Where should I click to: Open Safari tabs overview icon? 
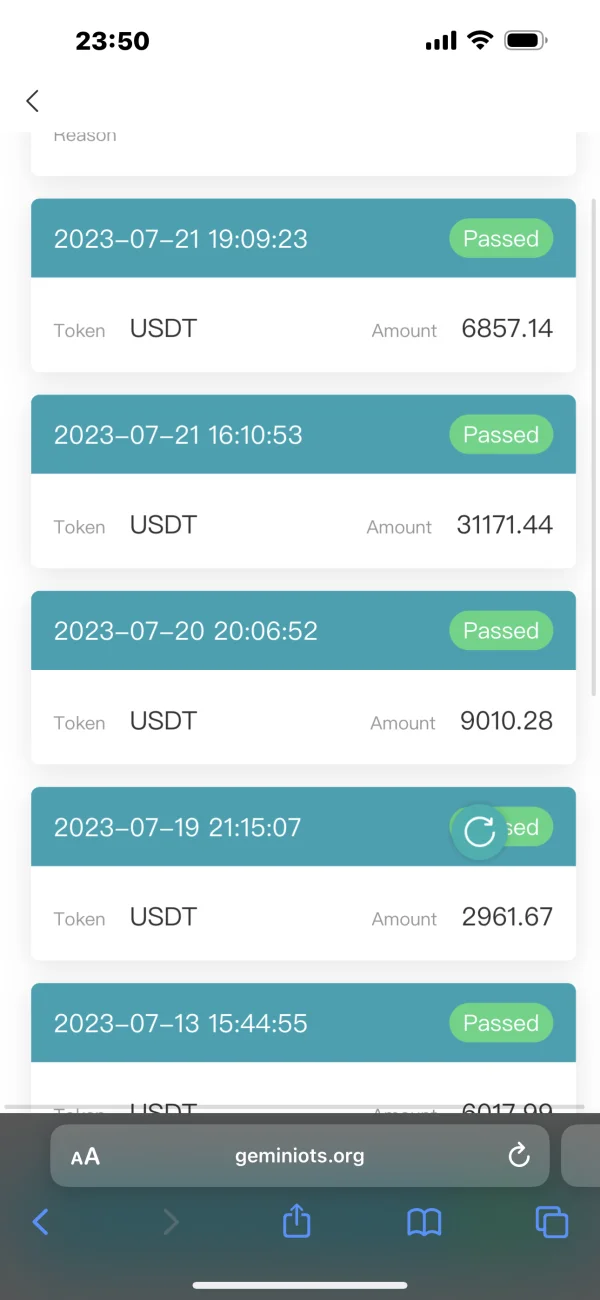551,1221
